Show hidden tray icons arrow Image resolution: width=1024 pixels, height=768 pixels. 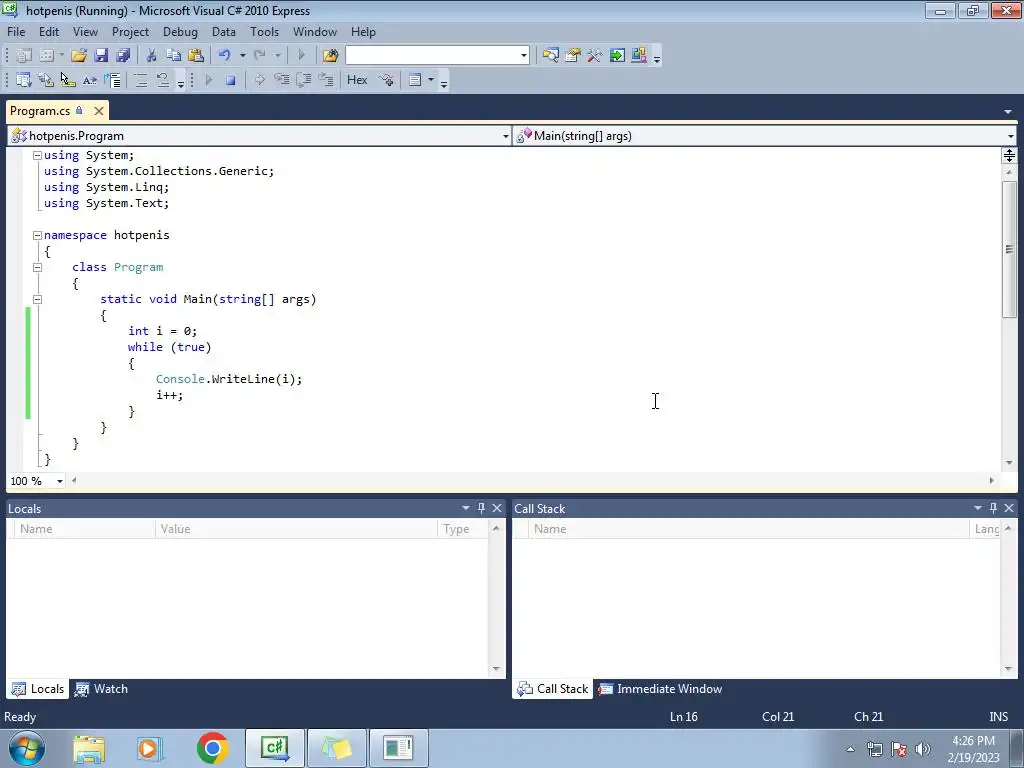(x=850, y=749)
